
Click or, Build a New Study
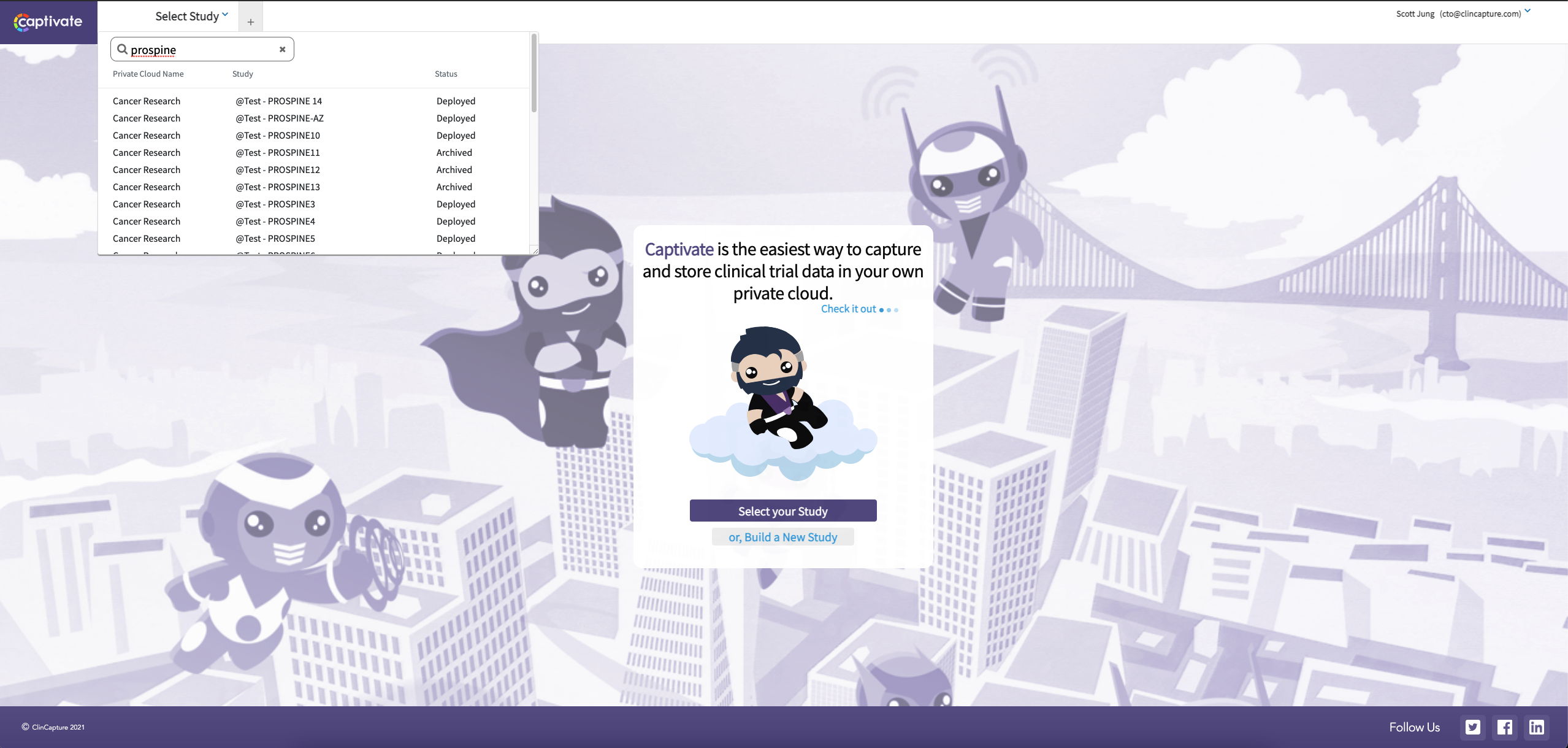tap(782, 537)
